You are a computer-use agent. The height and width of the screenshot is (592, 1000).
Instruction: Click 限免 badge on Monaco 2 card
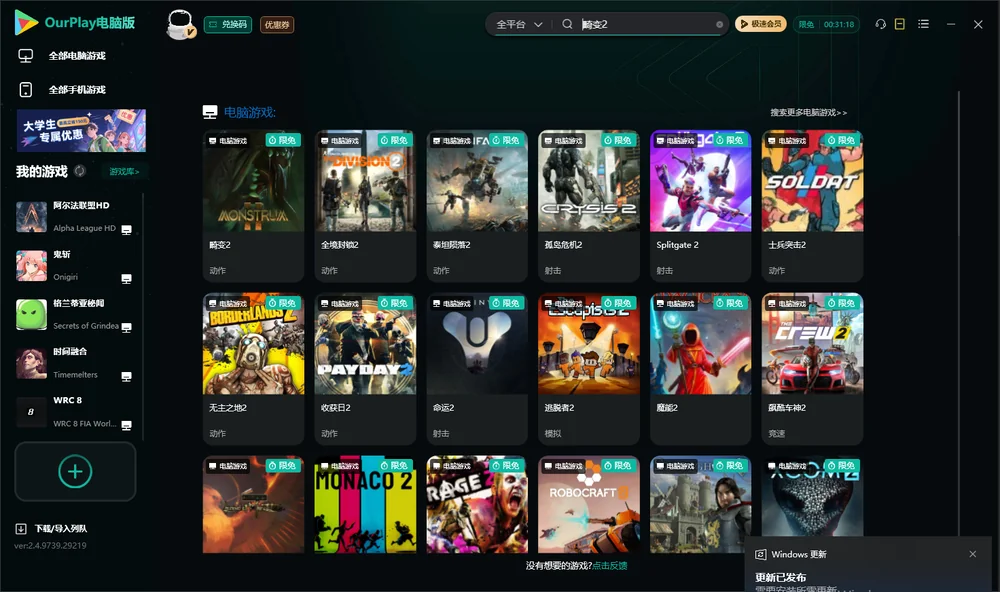[394, 465]
